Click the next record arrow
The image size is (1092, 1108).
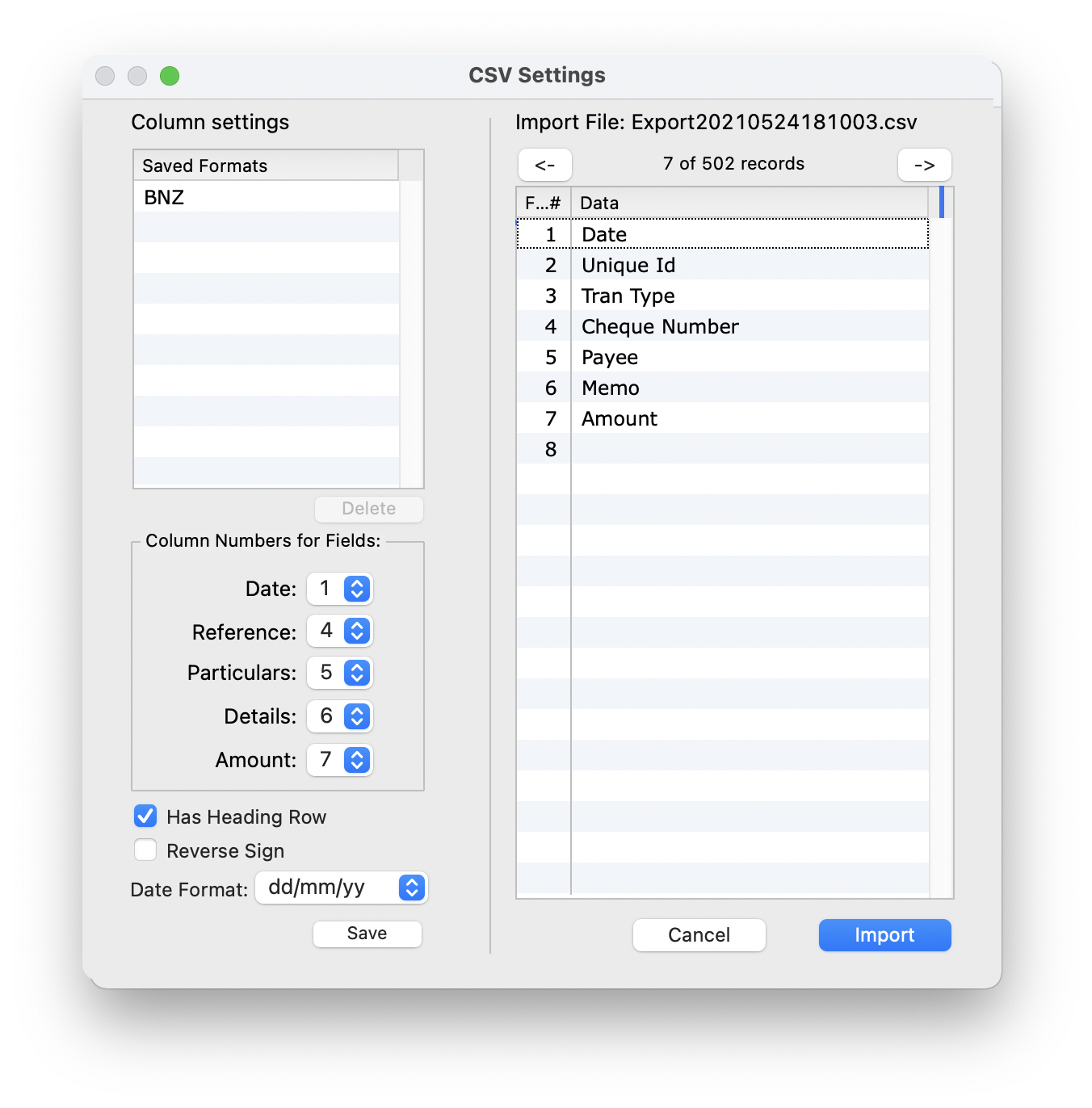coord(924,164)
